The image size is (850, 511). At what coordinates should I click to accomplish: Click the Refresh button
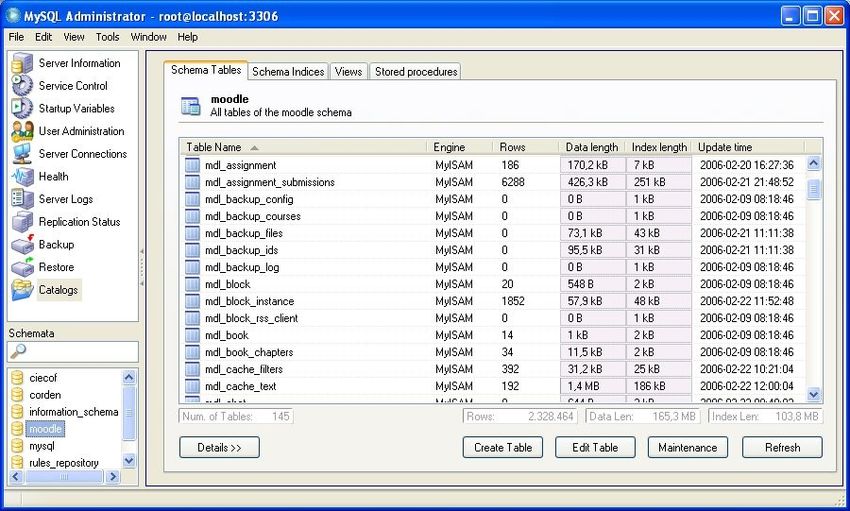782,448
